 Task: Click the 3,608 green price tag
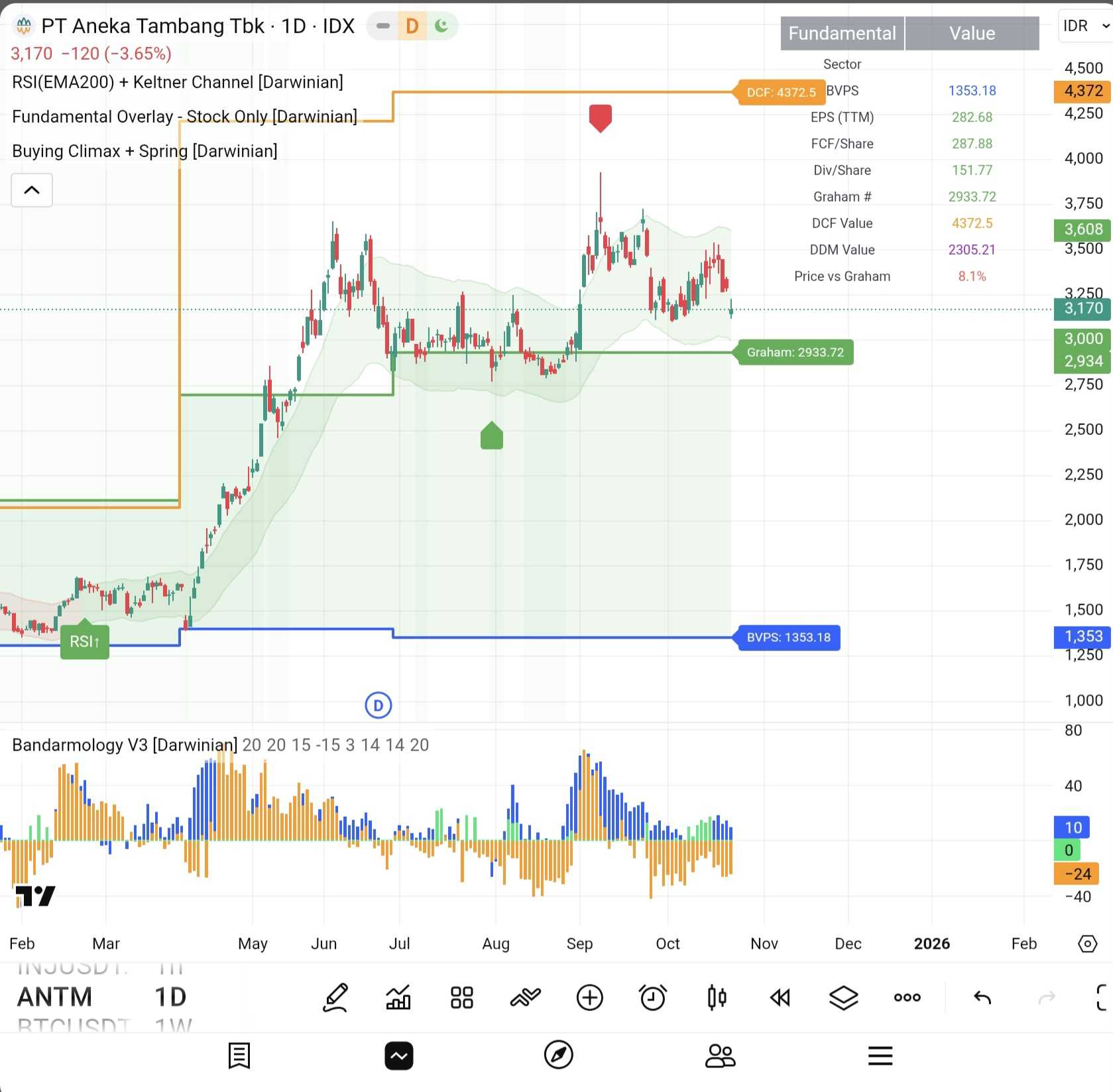tap(1083, 229)
